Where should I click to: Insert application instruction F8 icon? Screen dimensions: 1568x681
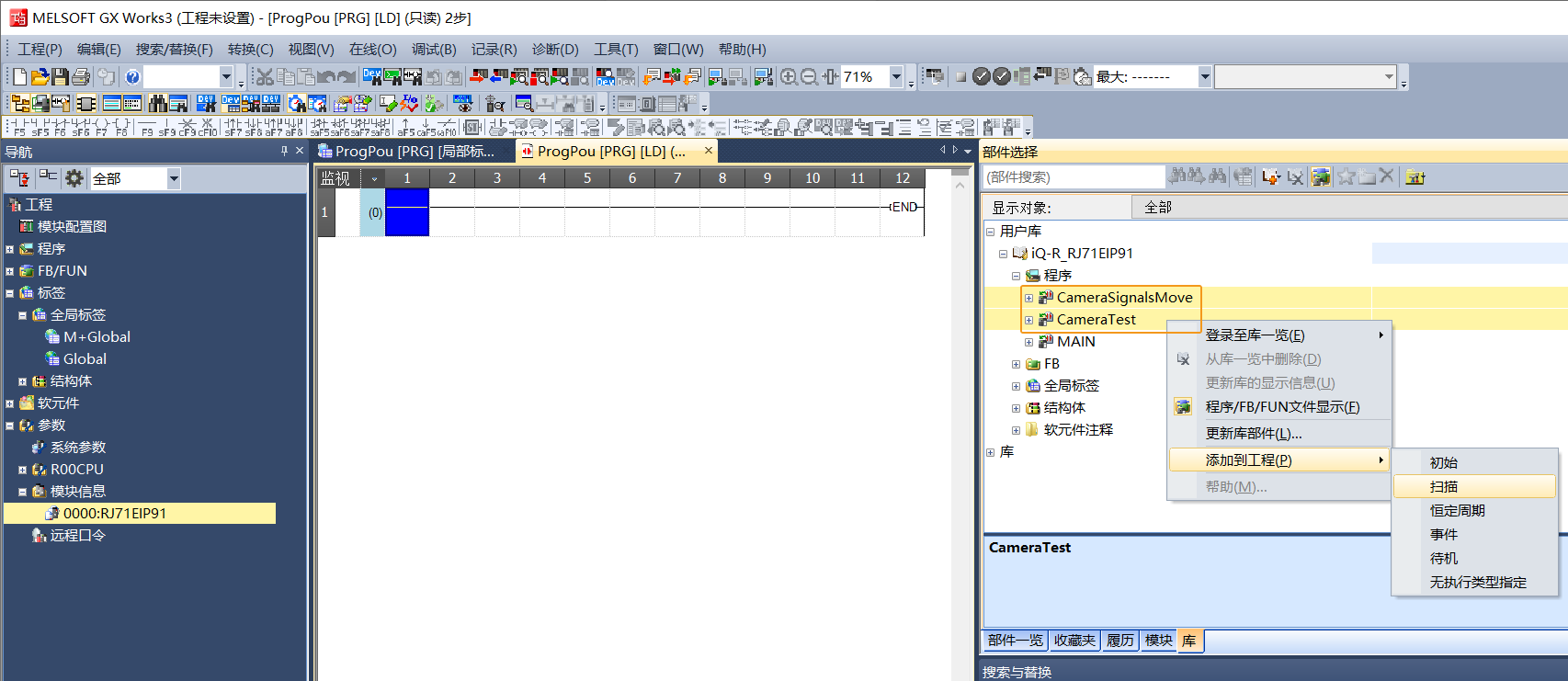(x=121, y=127)
